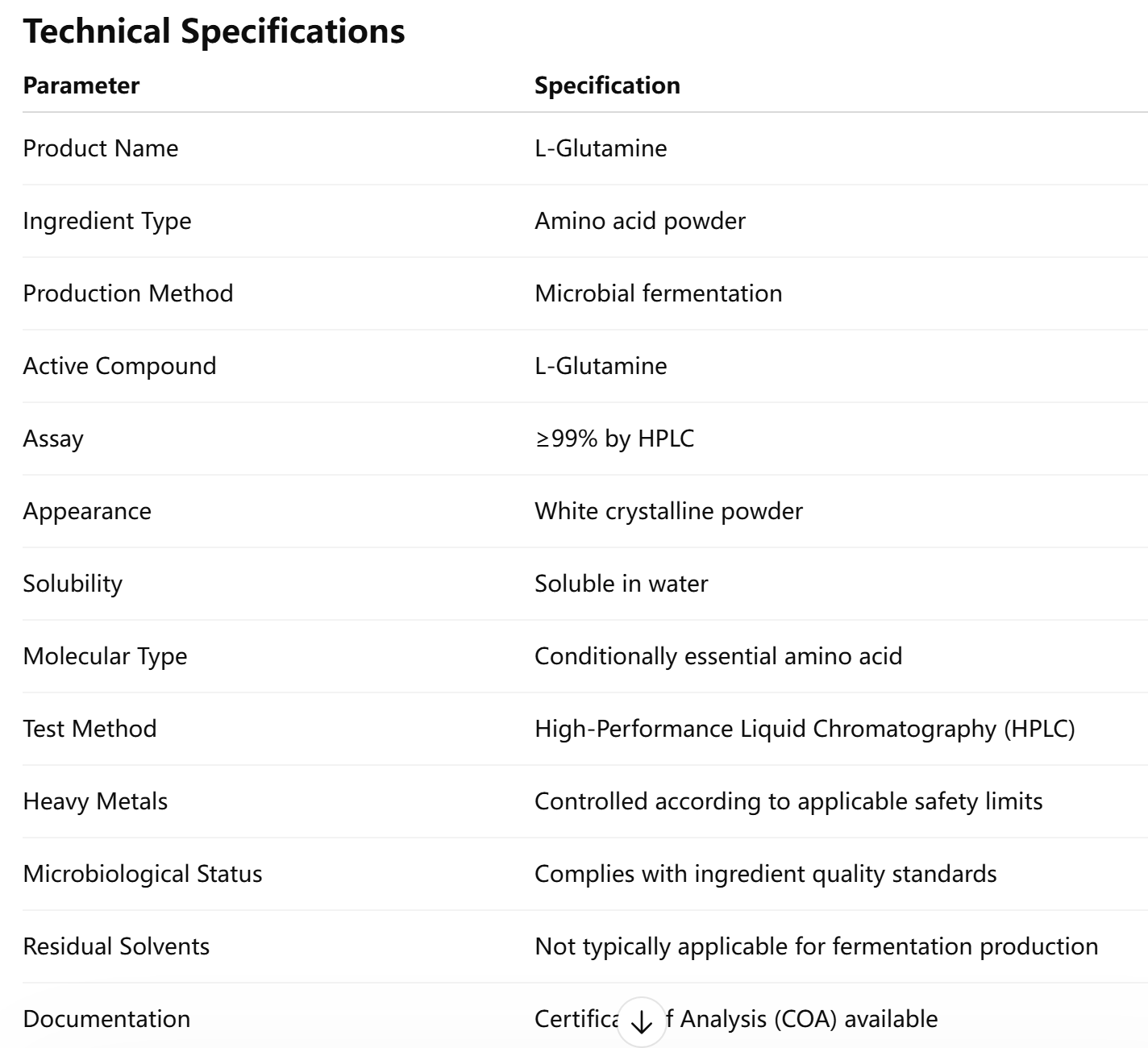This screenshot has width=1148, height=1048.
Task: Click the Parameter column header
Action: pos(81,85)
